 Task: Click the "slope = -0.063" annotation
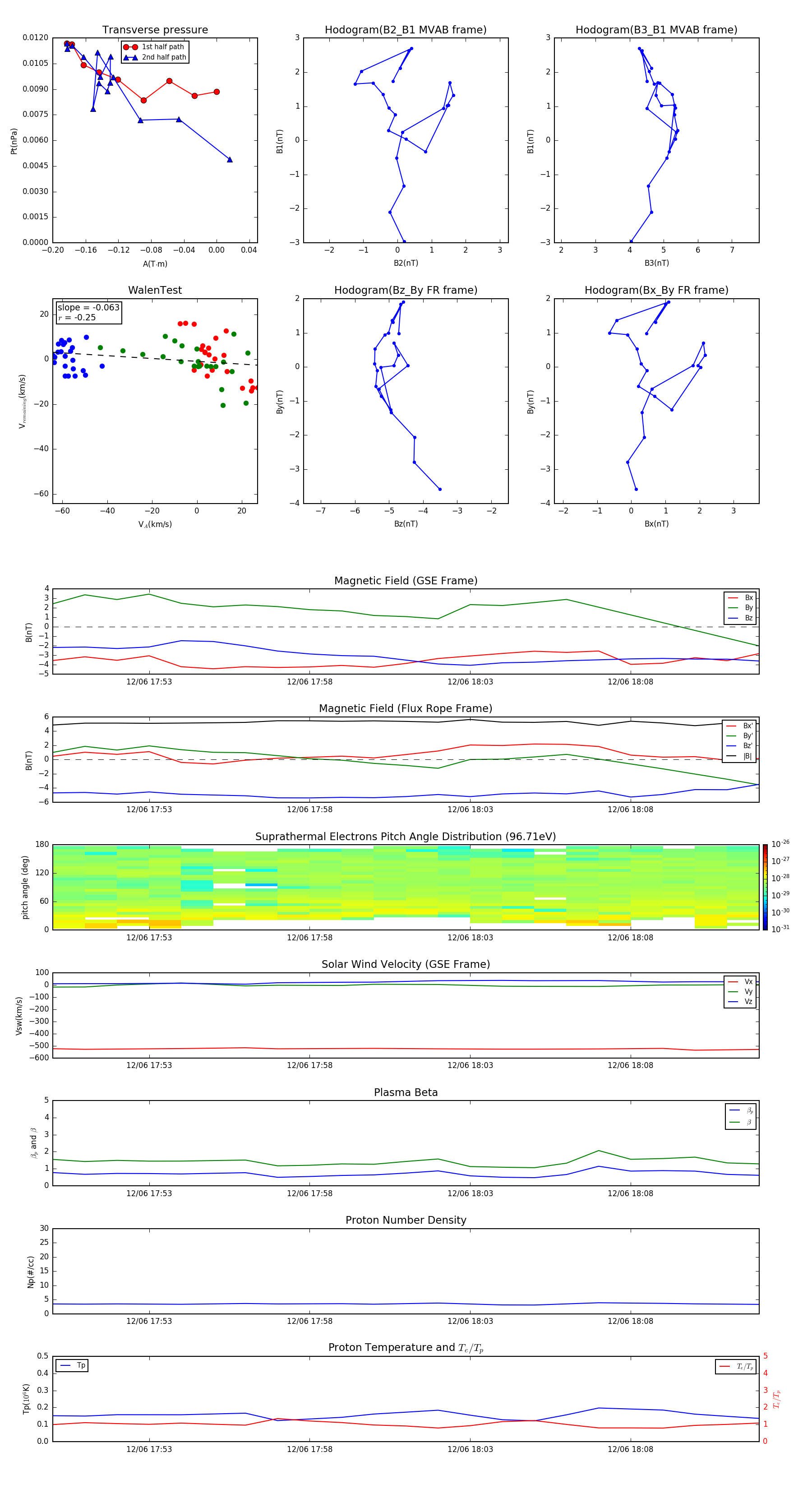(88, 308)
